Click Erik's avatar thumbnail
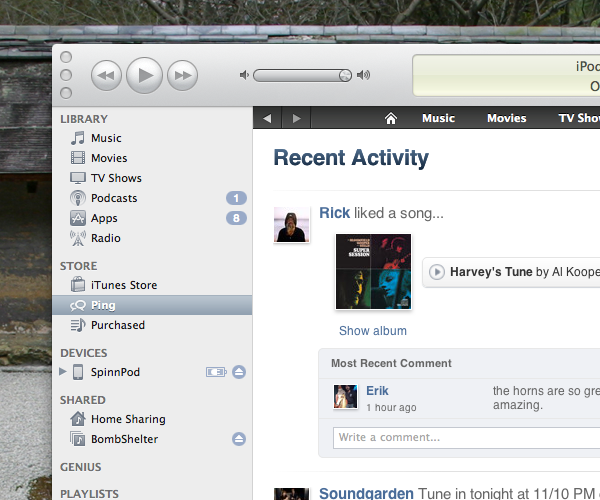The image size is (600, 500). (346, 397)
